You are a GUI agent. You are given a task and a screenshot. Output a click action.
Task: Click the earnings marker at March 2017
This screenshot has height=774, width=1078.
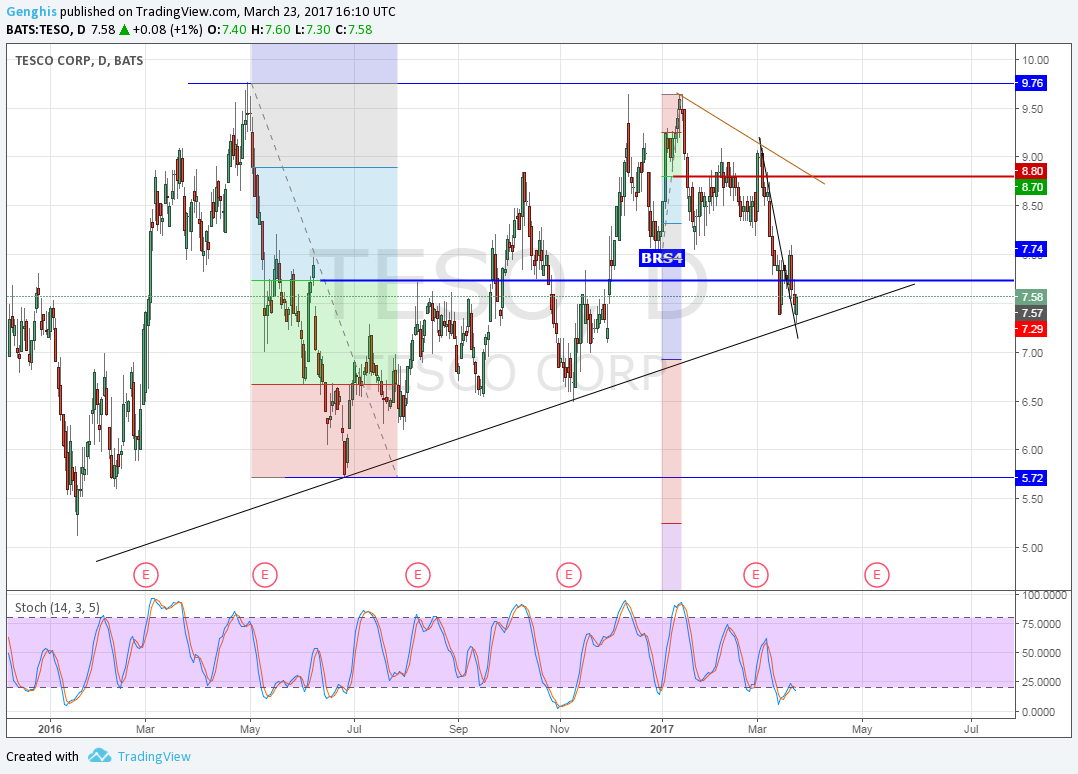756,575
